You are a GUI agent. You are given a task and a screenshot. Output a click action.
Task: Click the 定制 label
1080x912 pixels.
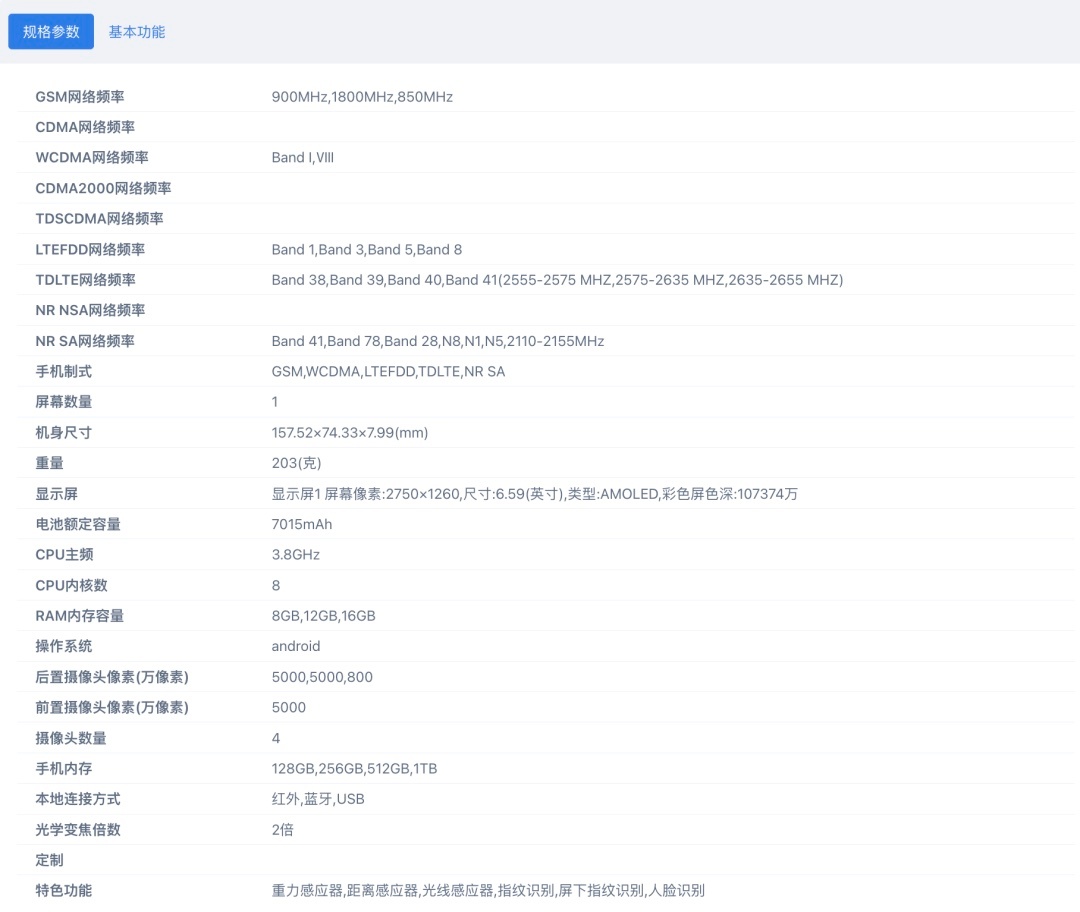[50, 860]
